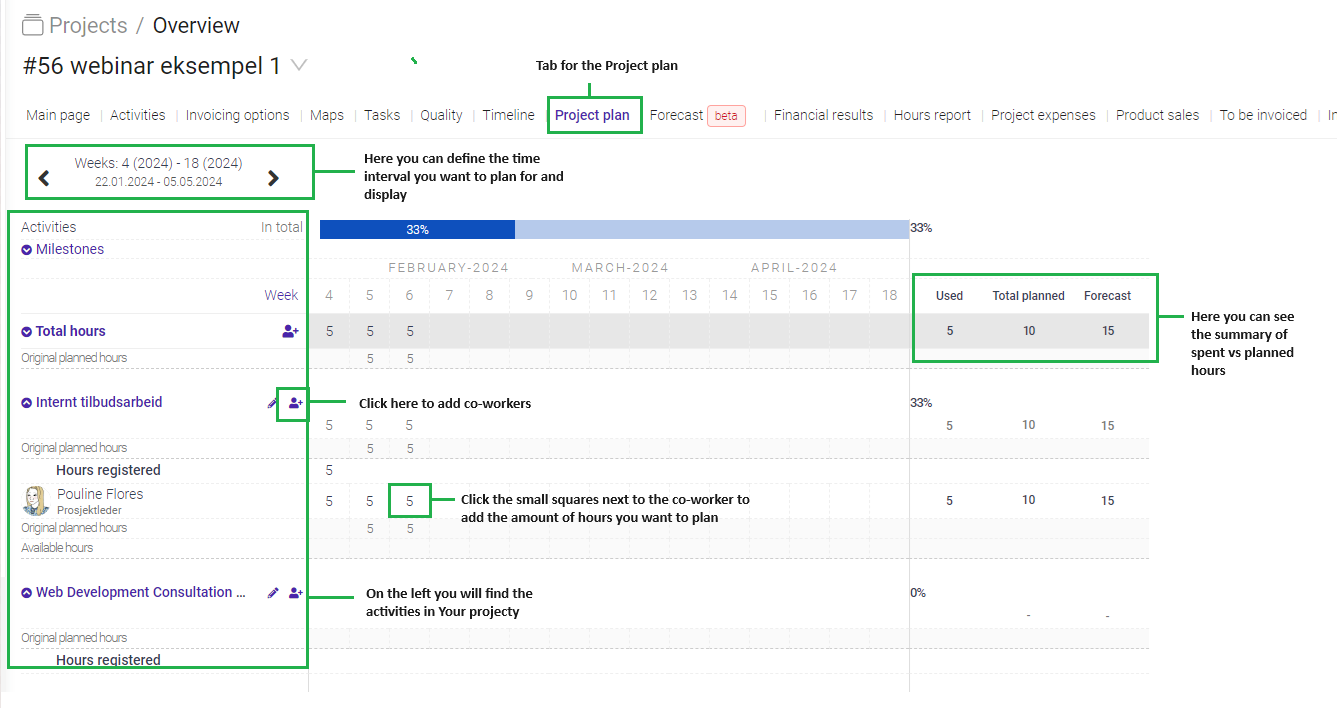Collapse the Web Development Consultation activity

point(27,593)
